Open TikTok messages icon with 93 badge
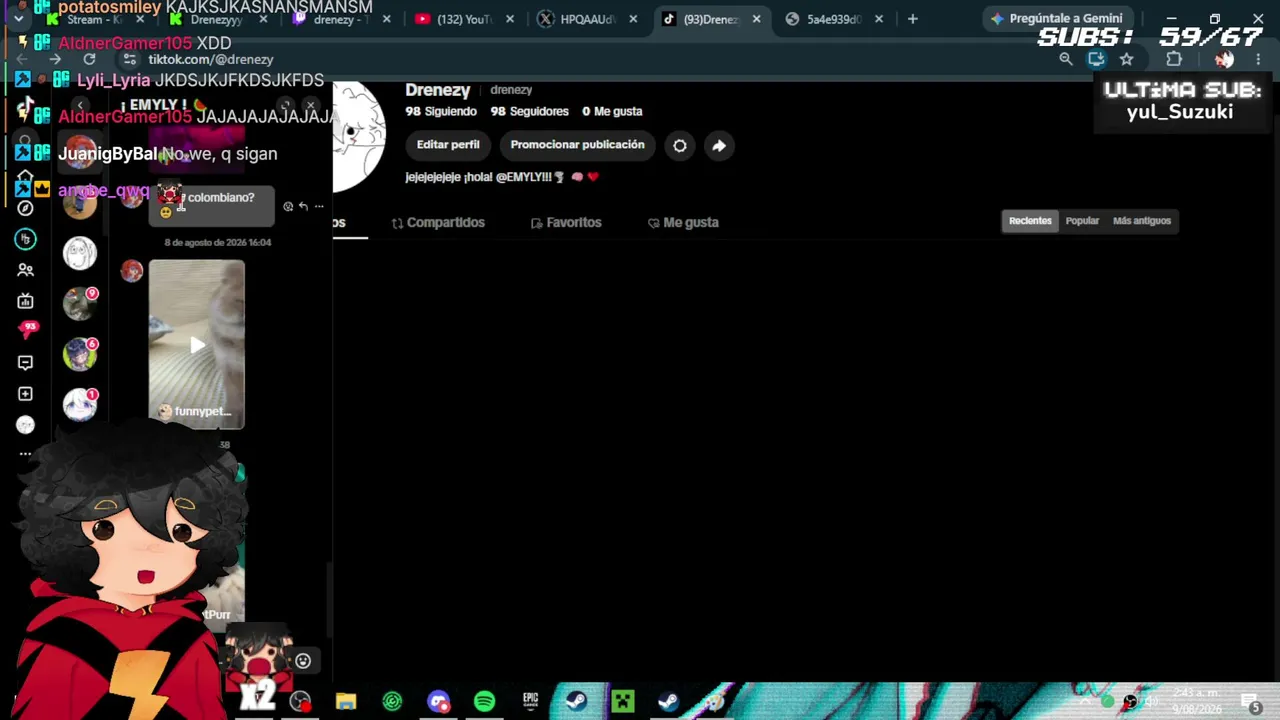Viewport: 1280px width, 720px height. pyautogui.click(x=28, y=330)
